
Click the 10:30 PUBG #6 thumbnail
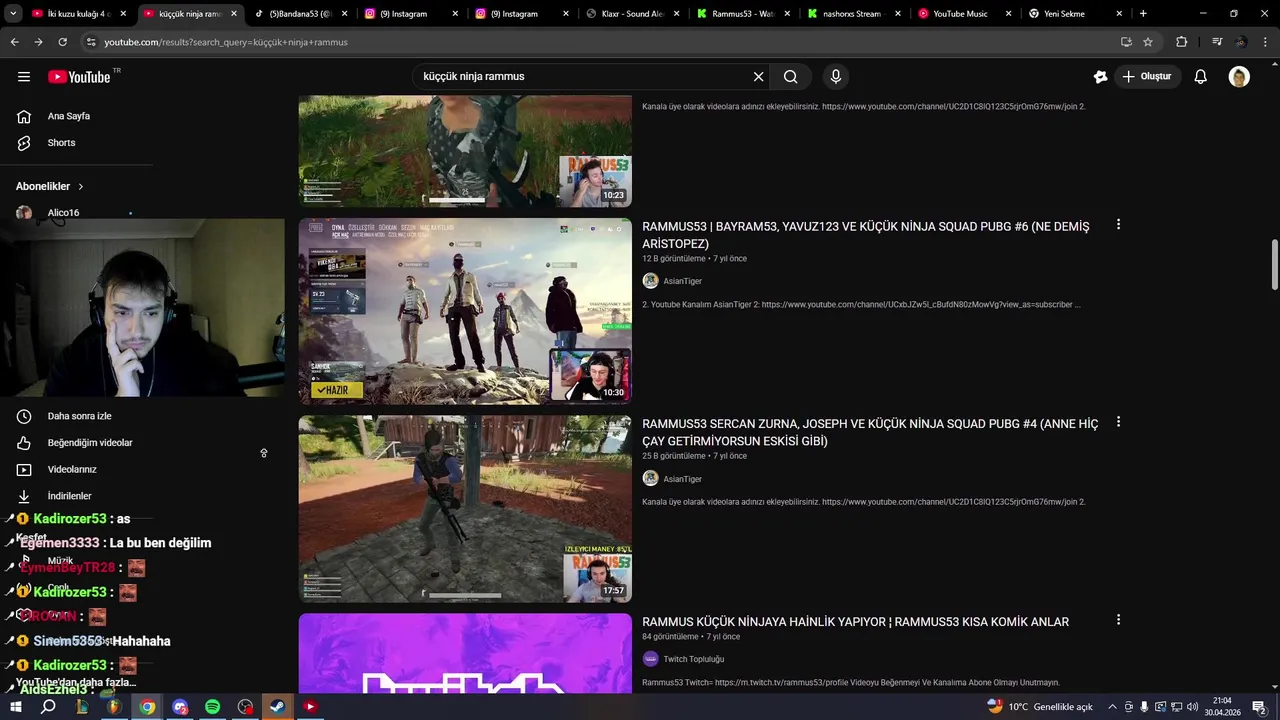click(465, 311)
